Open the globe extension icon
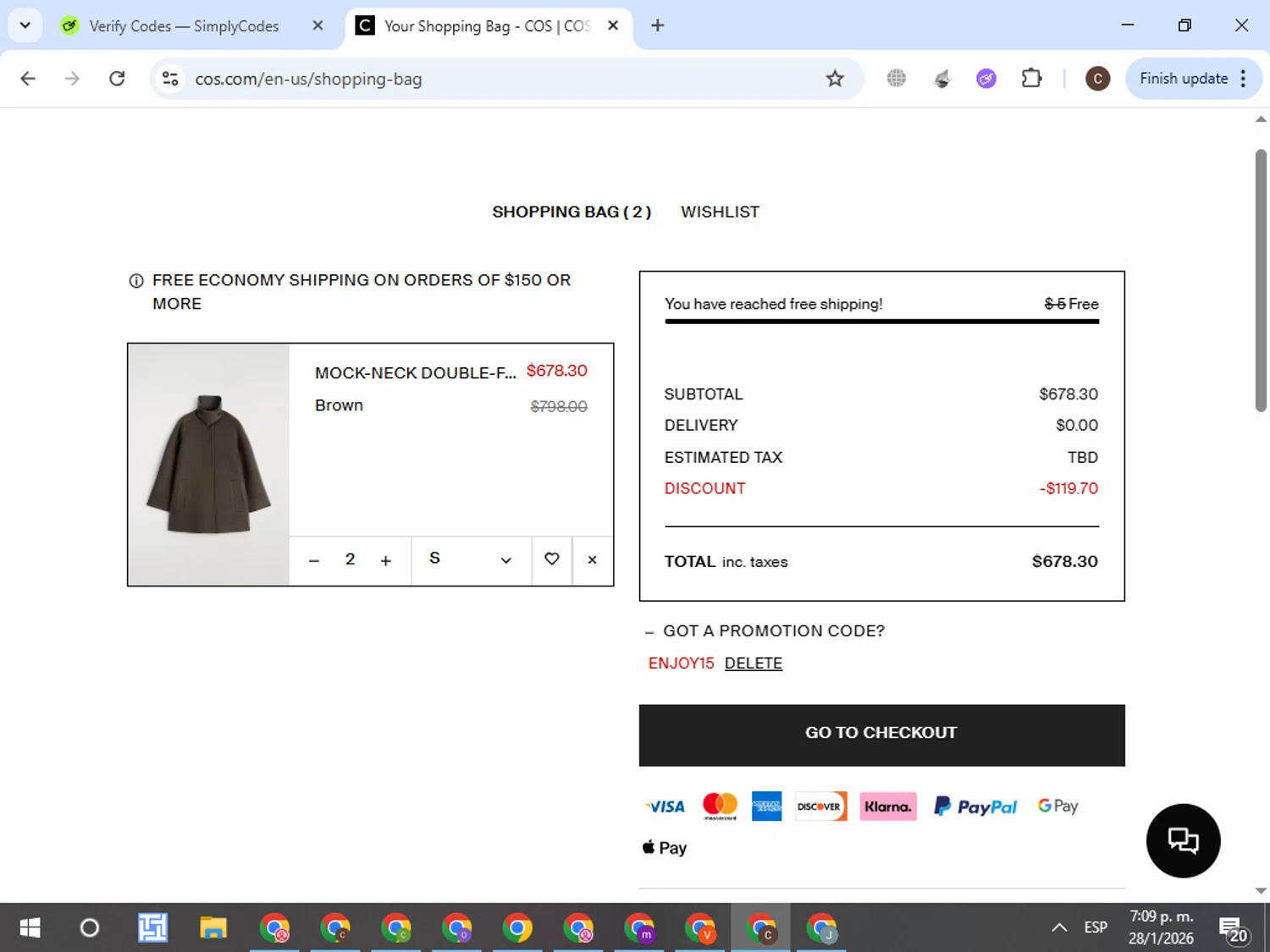The height and width of the screenshot is (952, 1270). [897, 79]
